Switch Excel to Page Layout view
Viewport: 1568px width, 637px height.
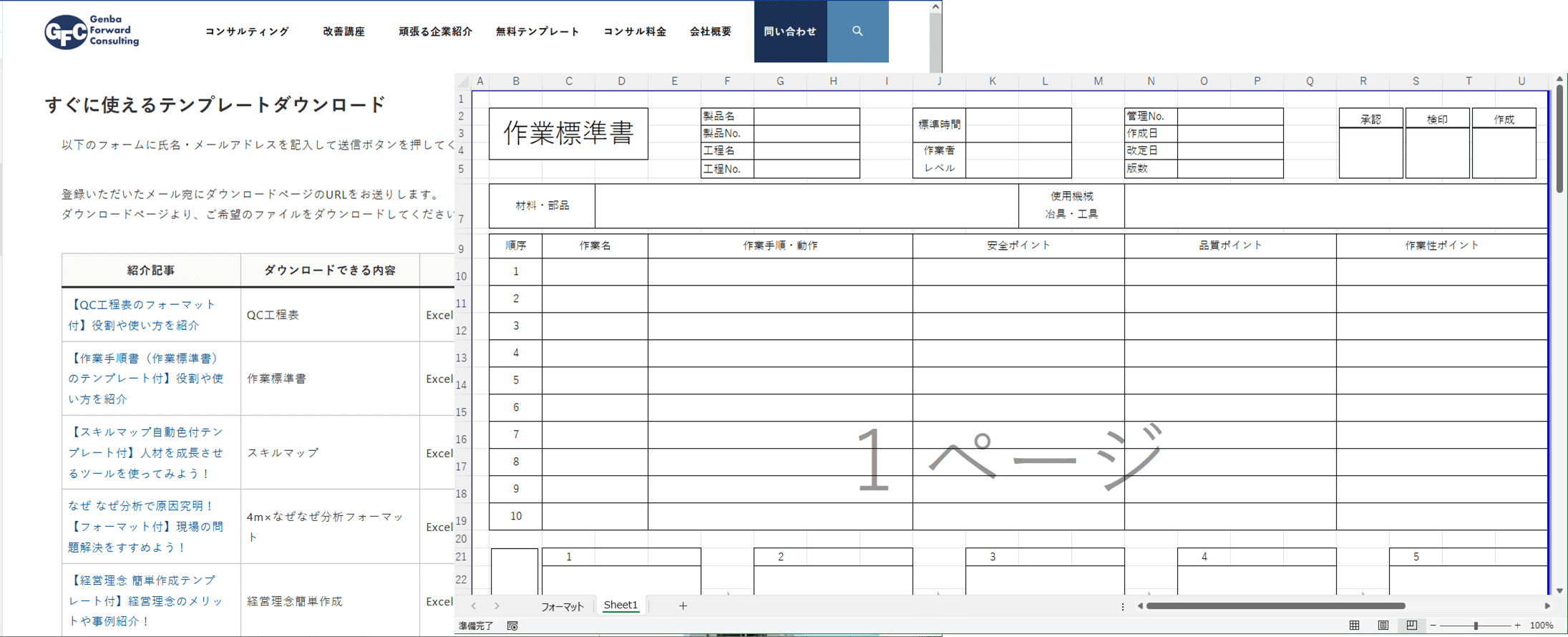[x=1383, y=626]
